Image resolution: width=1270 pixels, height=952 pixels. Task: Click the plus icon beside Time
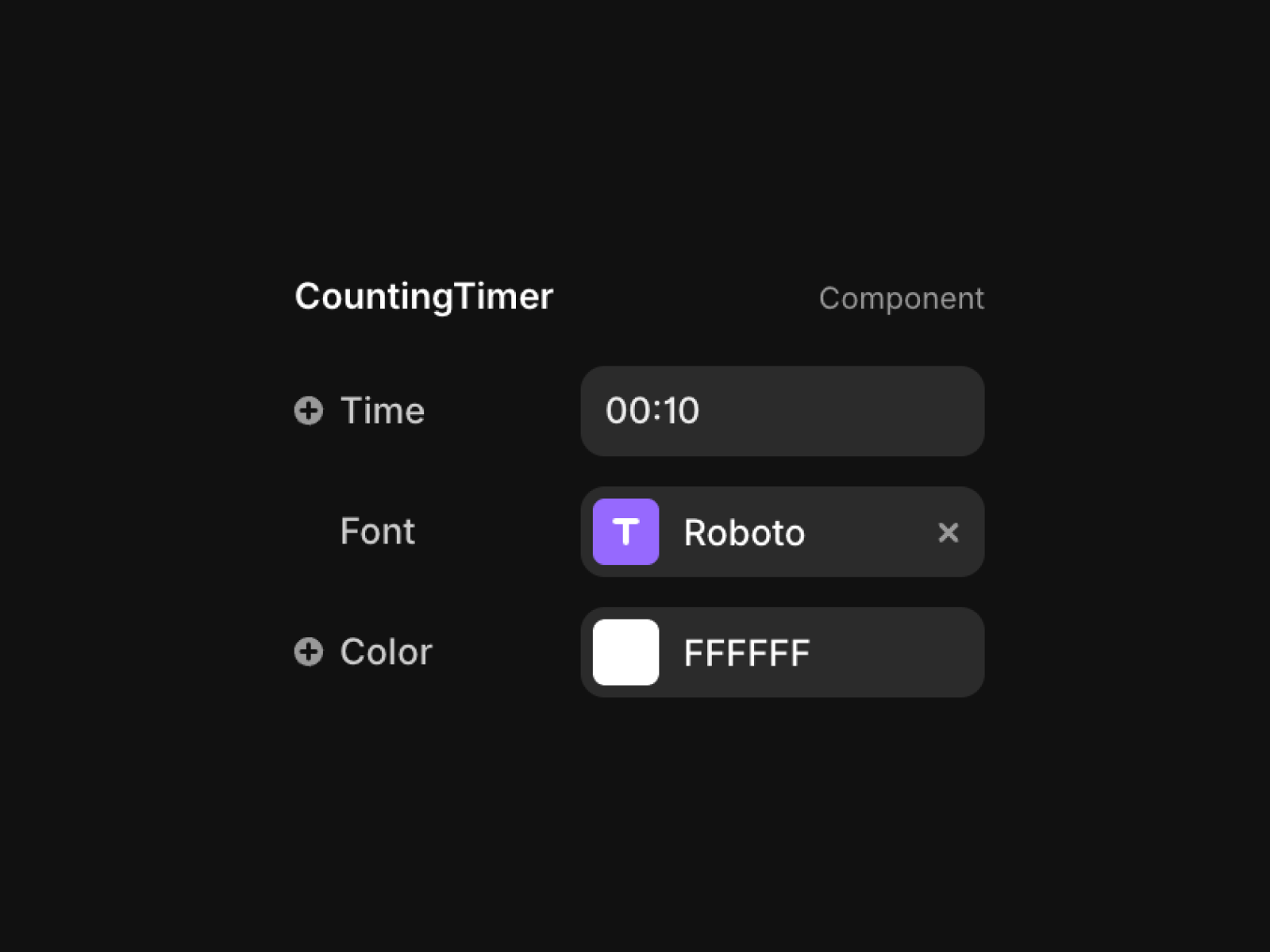(308, 411)
